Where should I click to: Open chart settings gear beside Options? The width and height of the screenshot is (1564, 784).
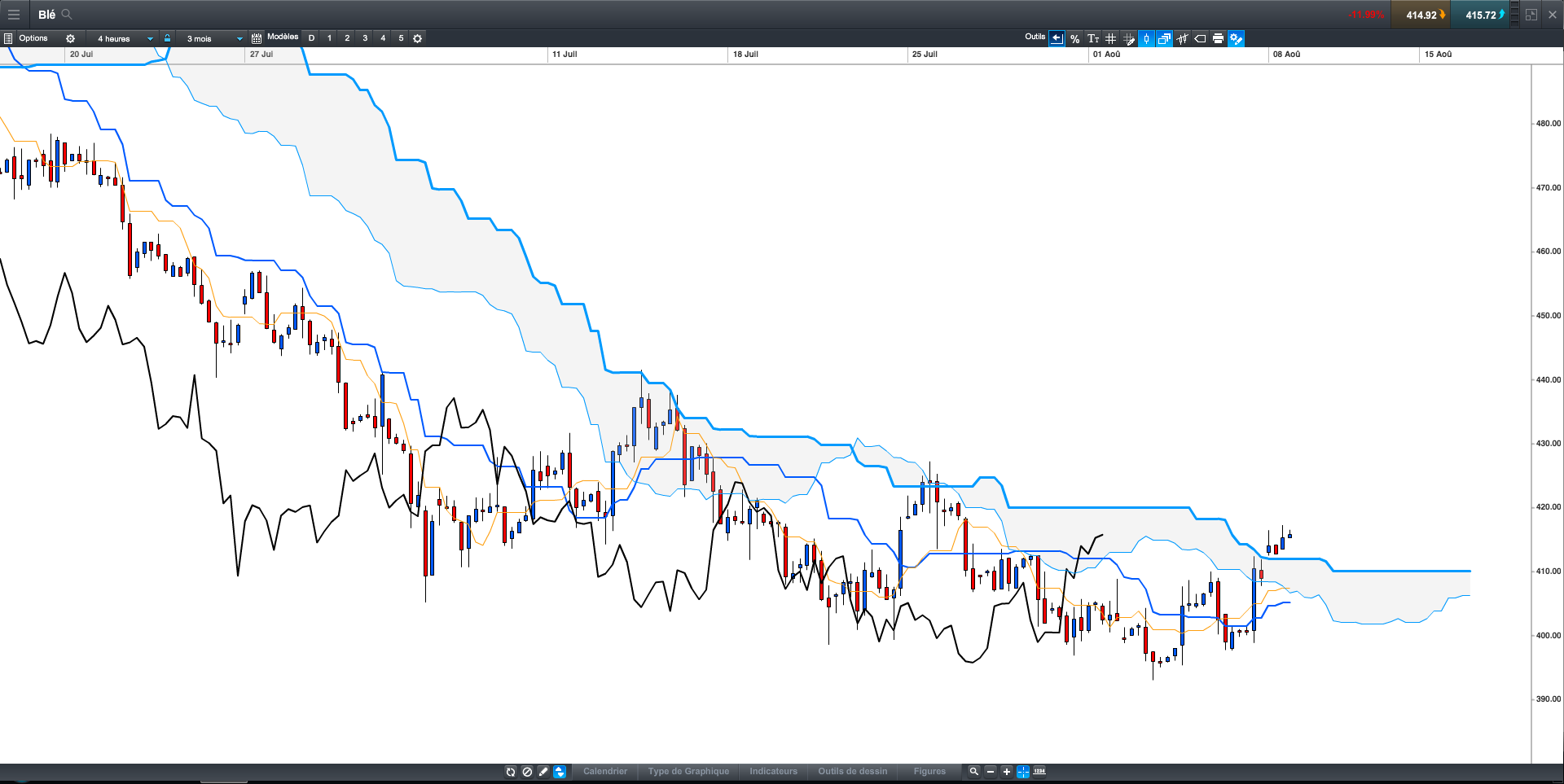[70, 38]
